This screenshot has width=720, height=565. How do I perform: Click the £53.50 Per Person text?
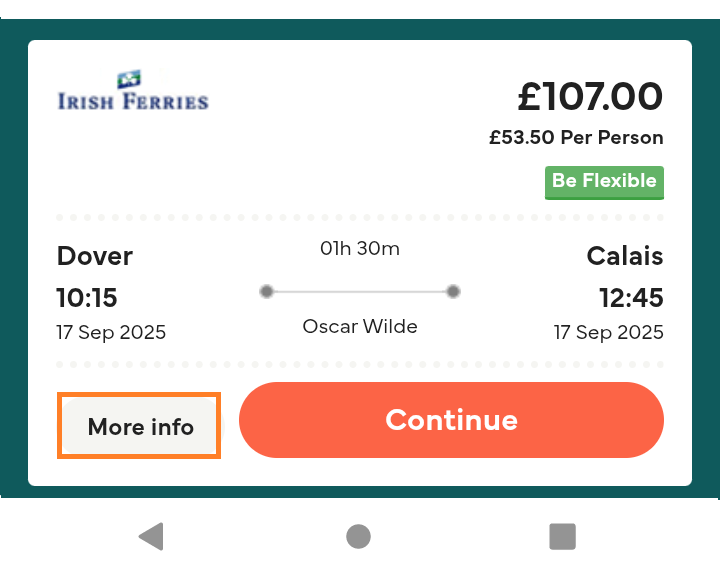point(576,137)
